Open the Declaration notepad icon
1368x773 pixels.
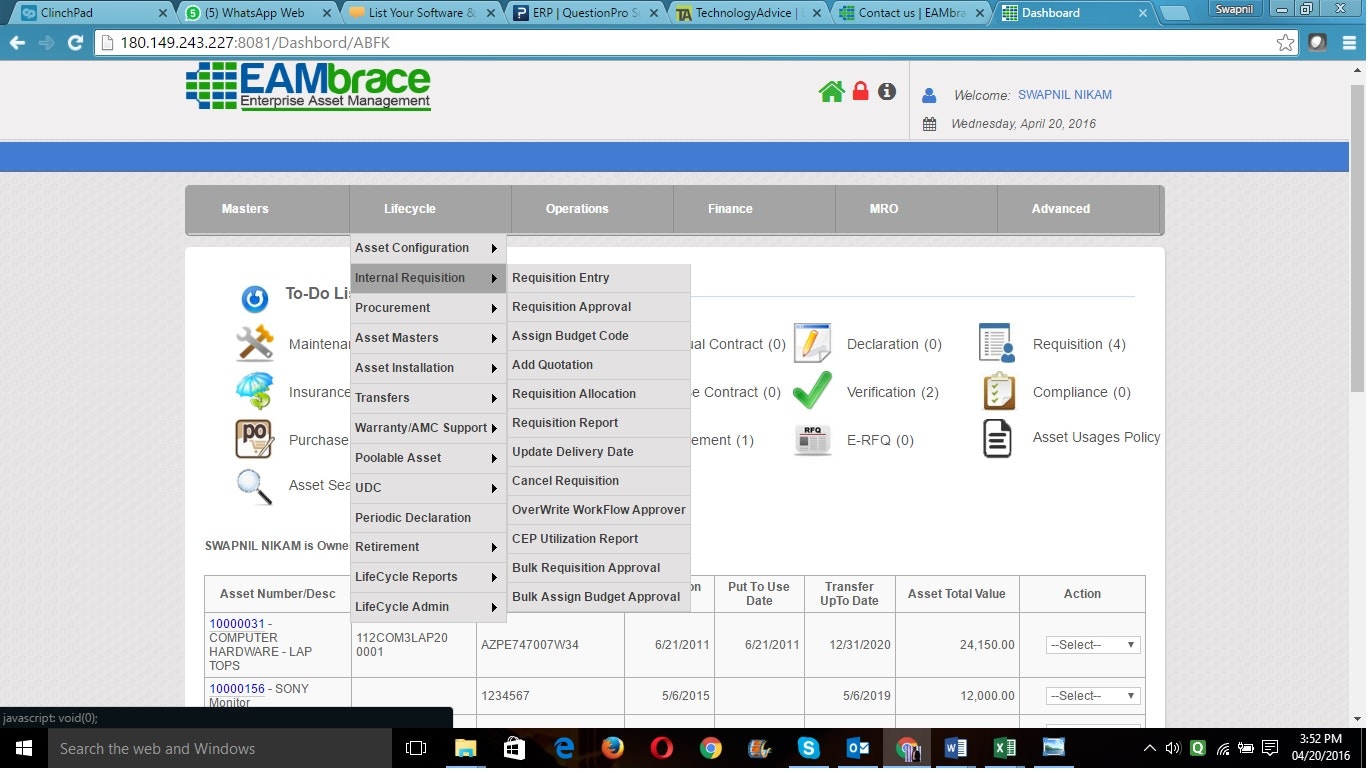(x=812, y=343)
